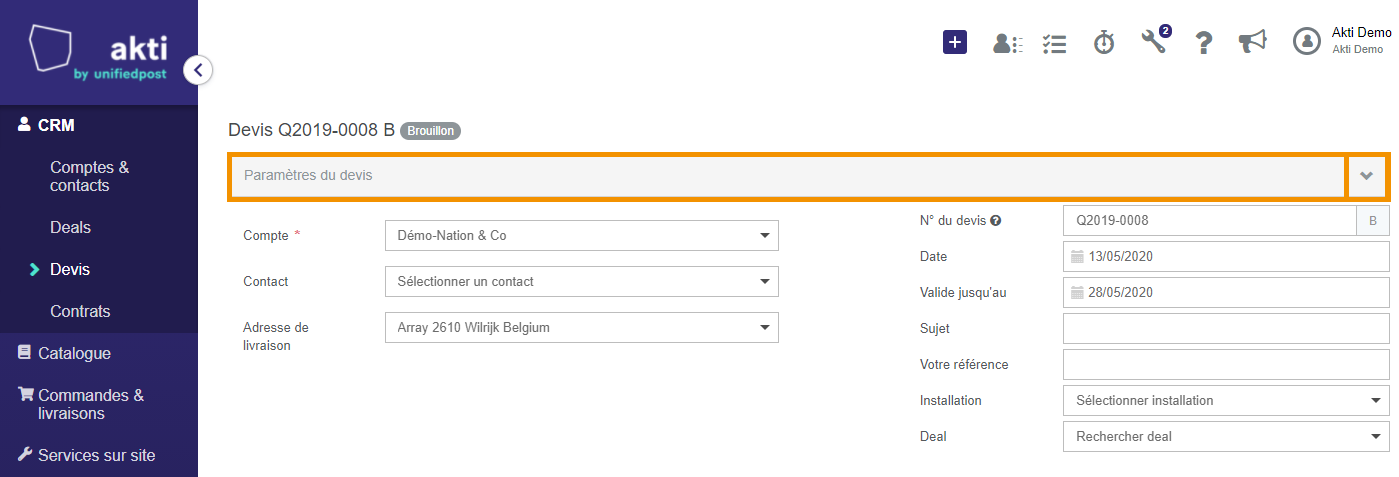Open the Adresse de livraison dropdown
1399x477 pixels.
pyautogui.click(x=581, y=328)
